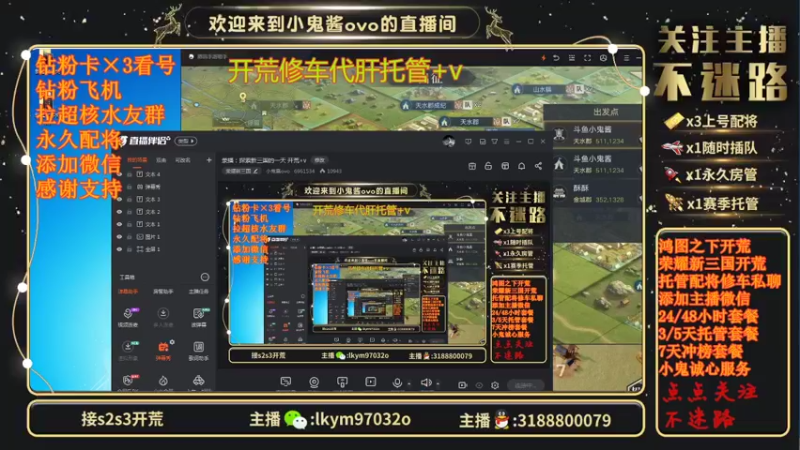Open settings gear in bottom toolbar
This screenshot has width=800, height=450.
[495, 385]
